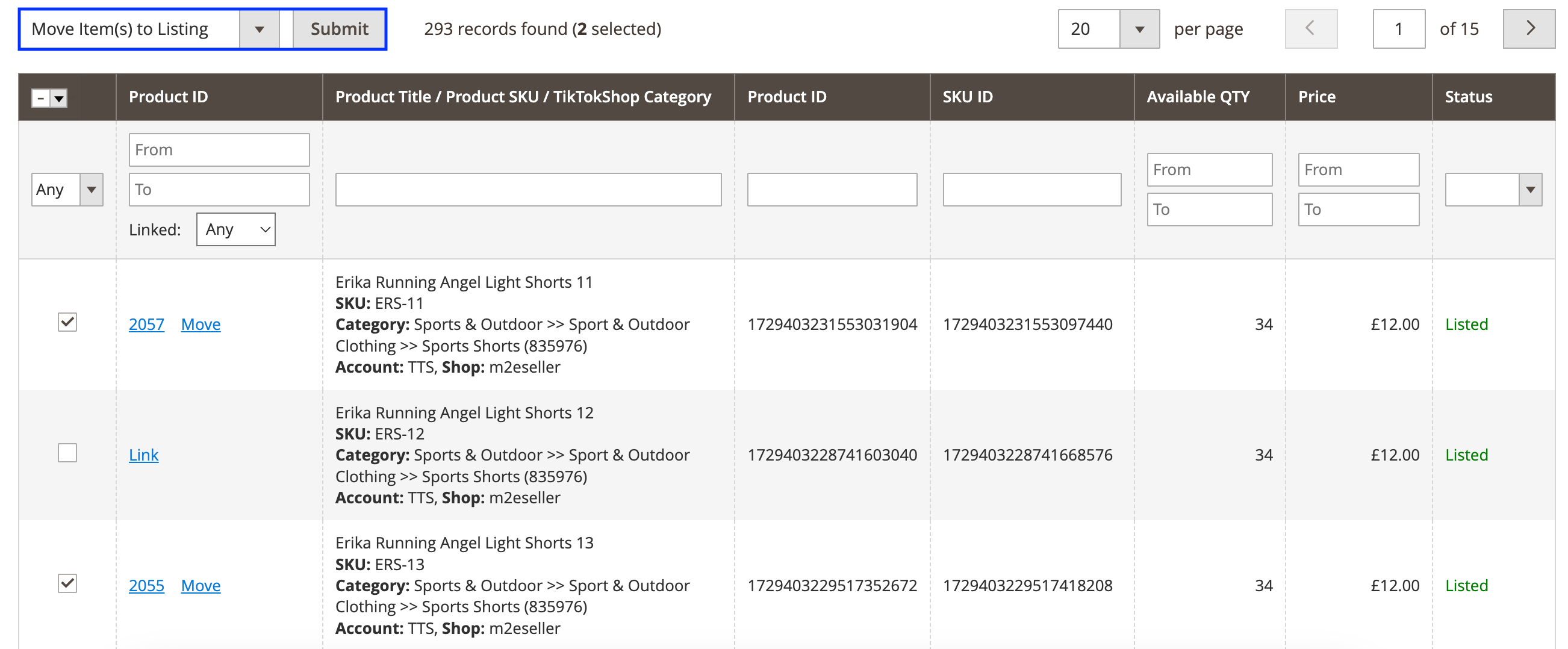
Task: Uncheck the Erika Shorts 13 row checkbox
Action: coord(67,583)
